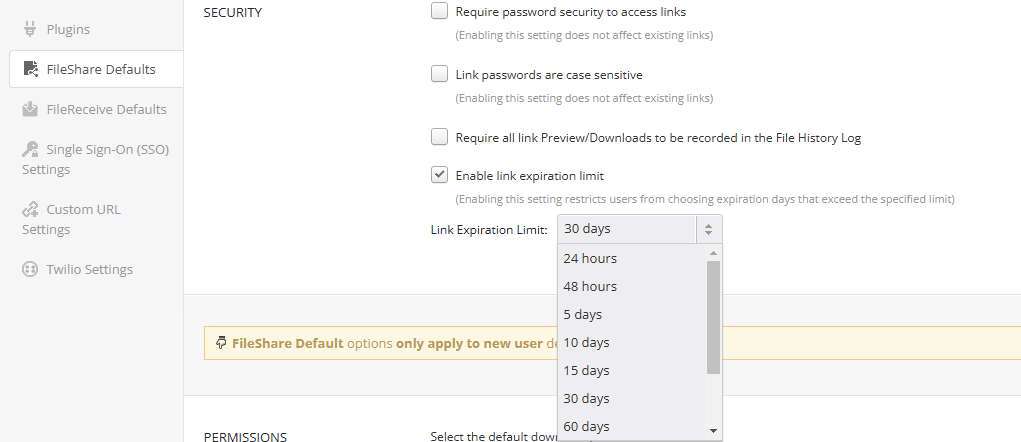Click the dropdown list scrollbar thumb

[x=713, y=318]
